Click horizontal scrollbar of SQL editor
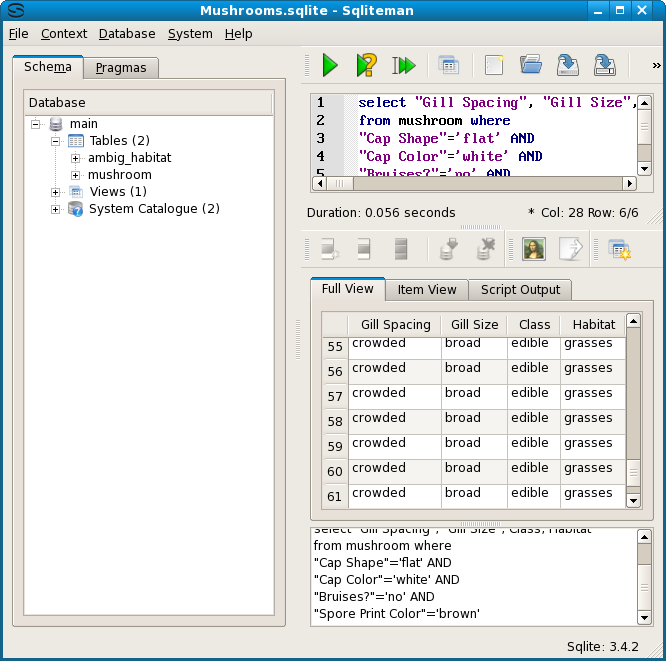 coord(473,184)
